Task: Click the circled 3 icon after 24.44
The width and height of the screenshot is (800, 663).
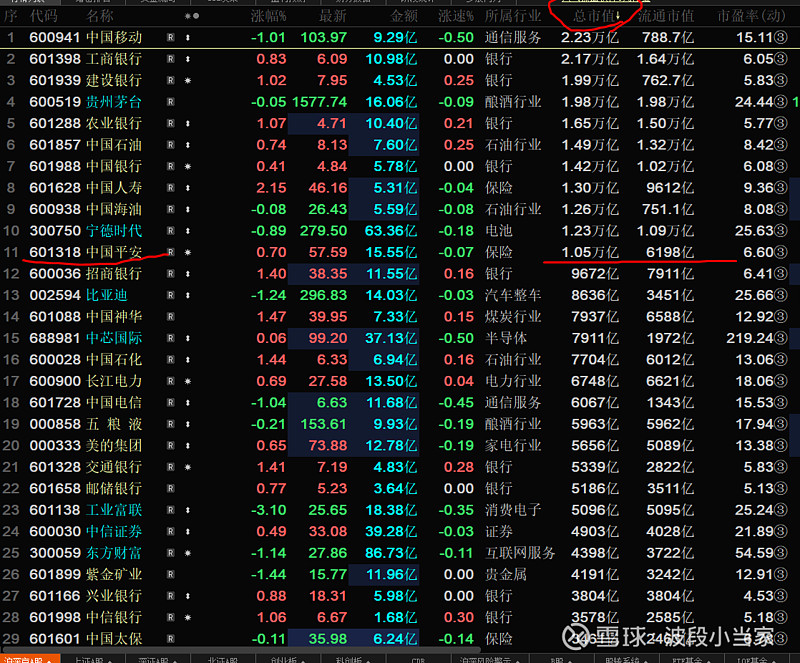Action: coord(781,102)
